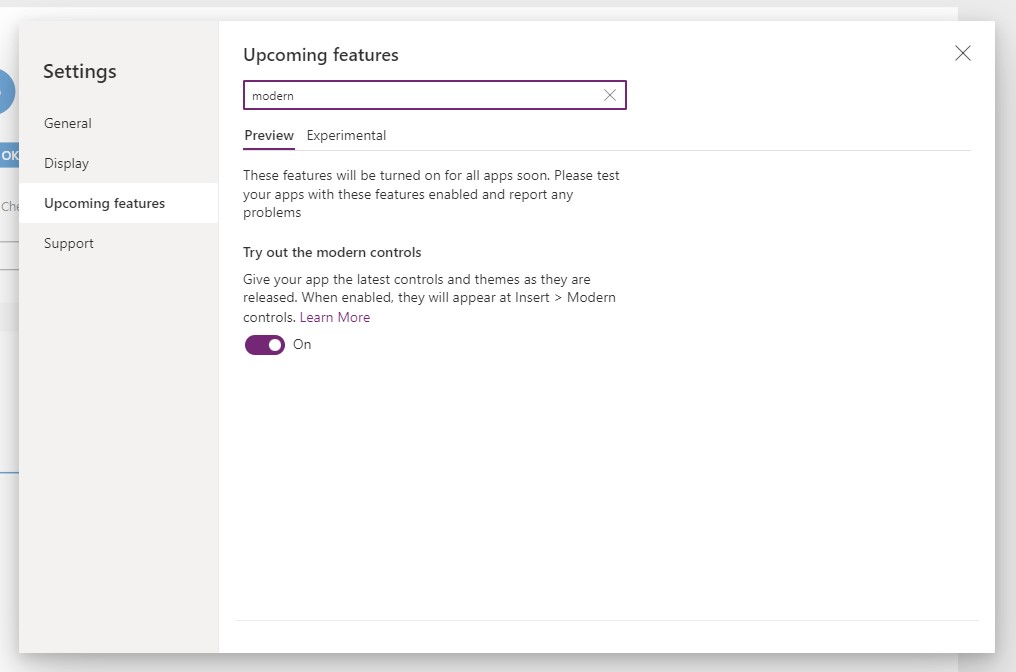Select Upcoming features in the sidebar
Image resolution: width=1016 pixels, height=672 pixels.
104,203
